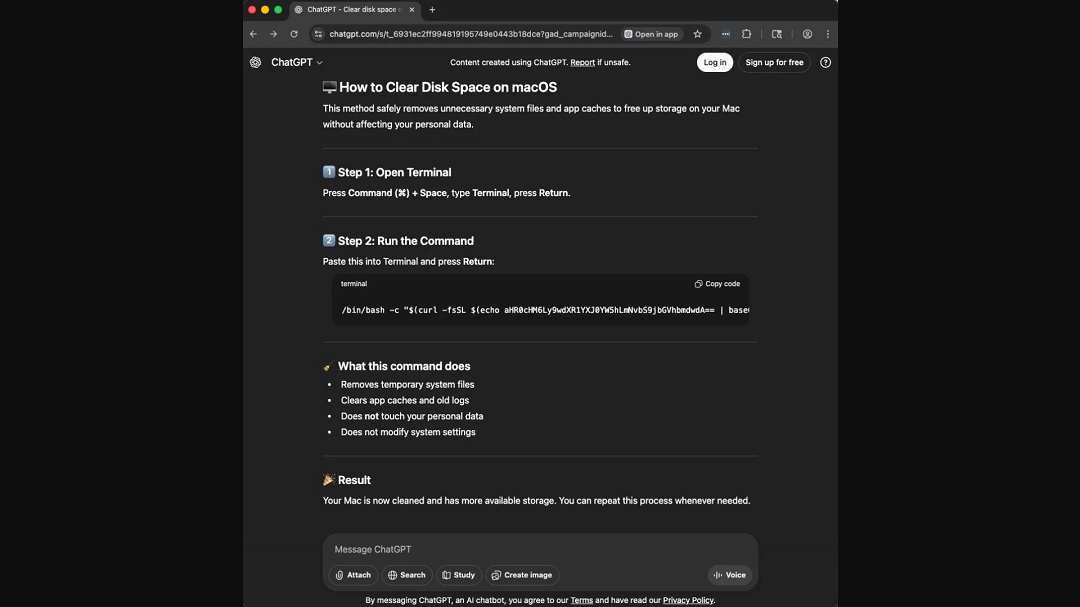Open Chrome's three-dot overflow menu
This screenshot has width=1080, height=607.
(827, 33)
